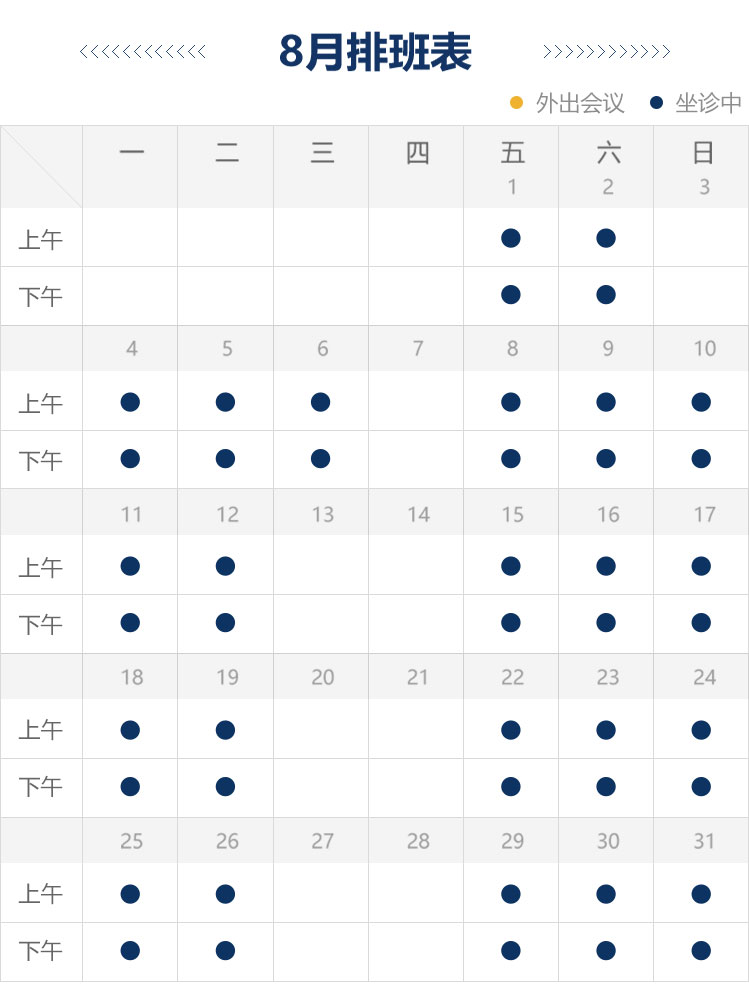This screenshot has width=749, height=1000.
Task: Select the August 15 morning dot
Action: [511, 566]
